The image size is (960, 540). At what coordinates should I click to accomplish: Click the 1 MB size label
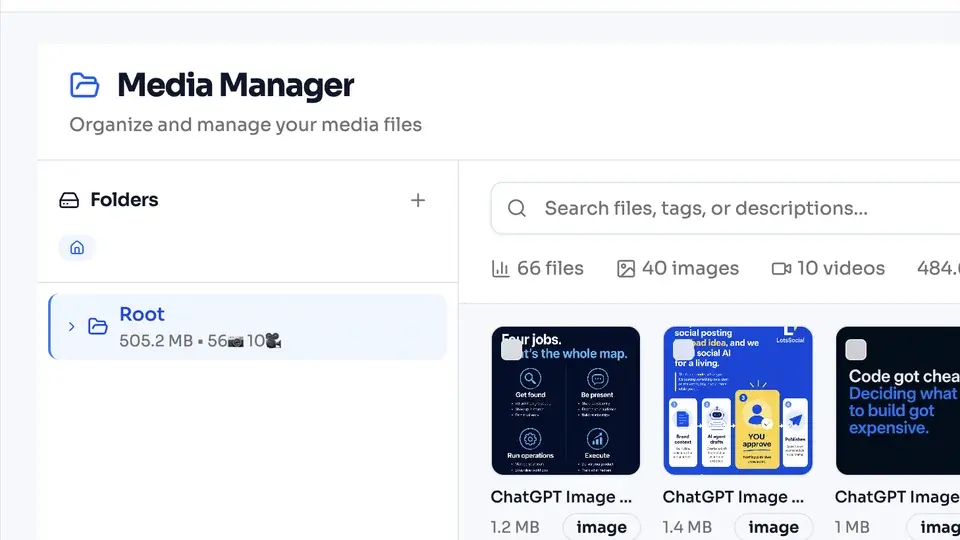coord(852,527)
